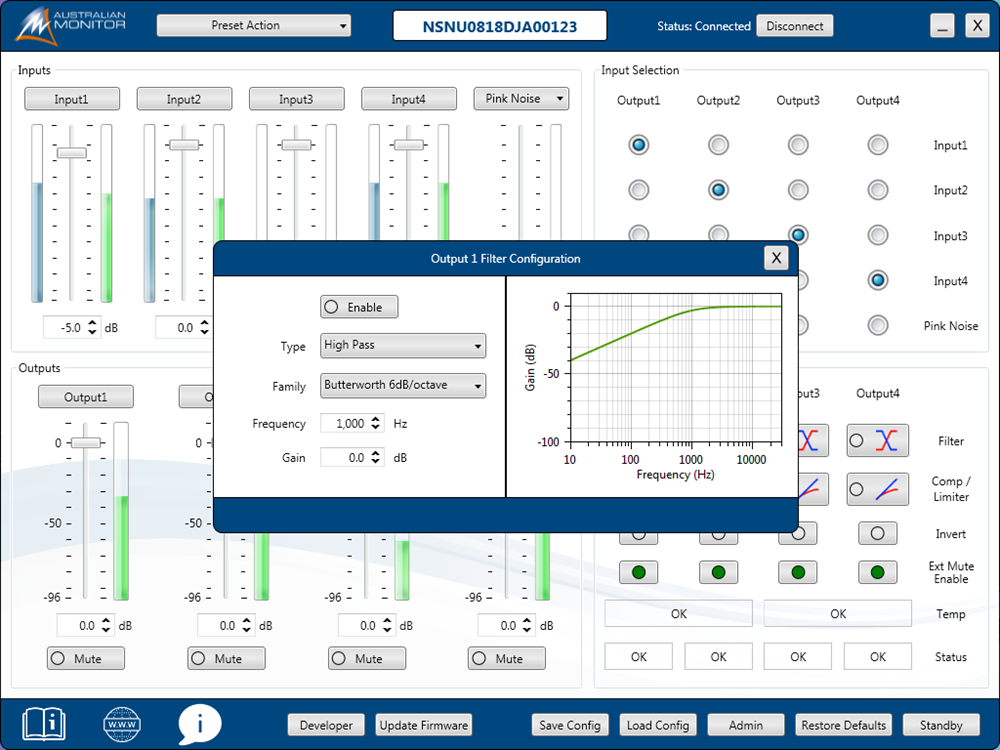Toggle Invert for Output4
This screenshot has width=1000, height=750.
[877, 533]
